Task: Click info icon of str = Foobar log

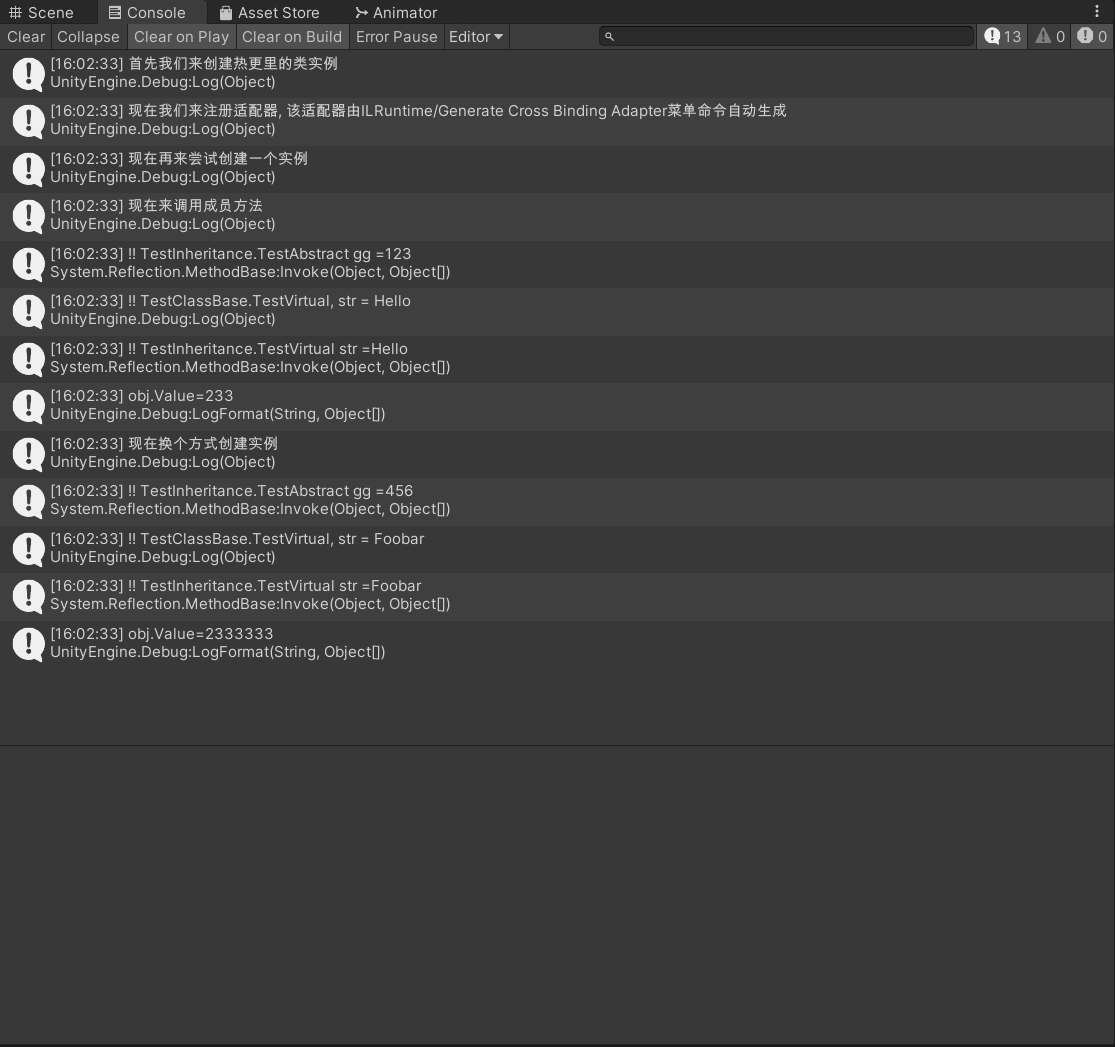Action: pos(28,549)
